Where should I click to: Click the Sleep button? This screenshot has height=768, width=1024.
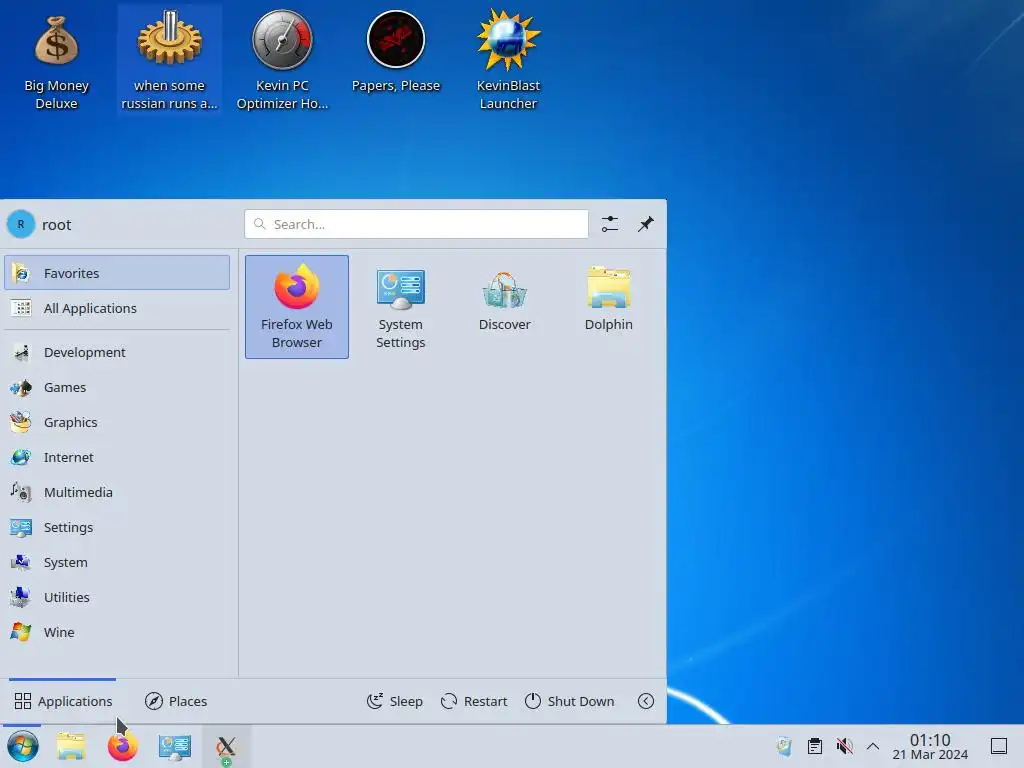coord(394,701)
